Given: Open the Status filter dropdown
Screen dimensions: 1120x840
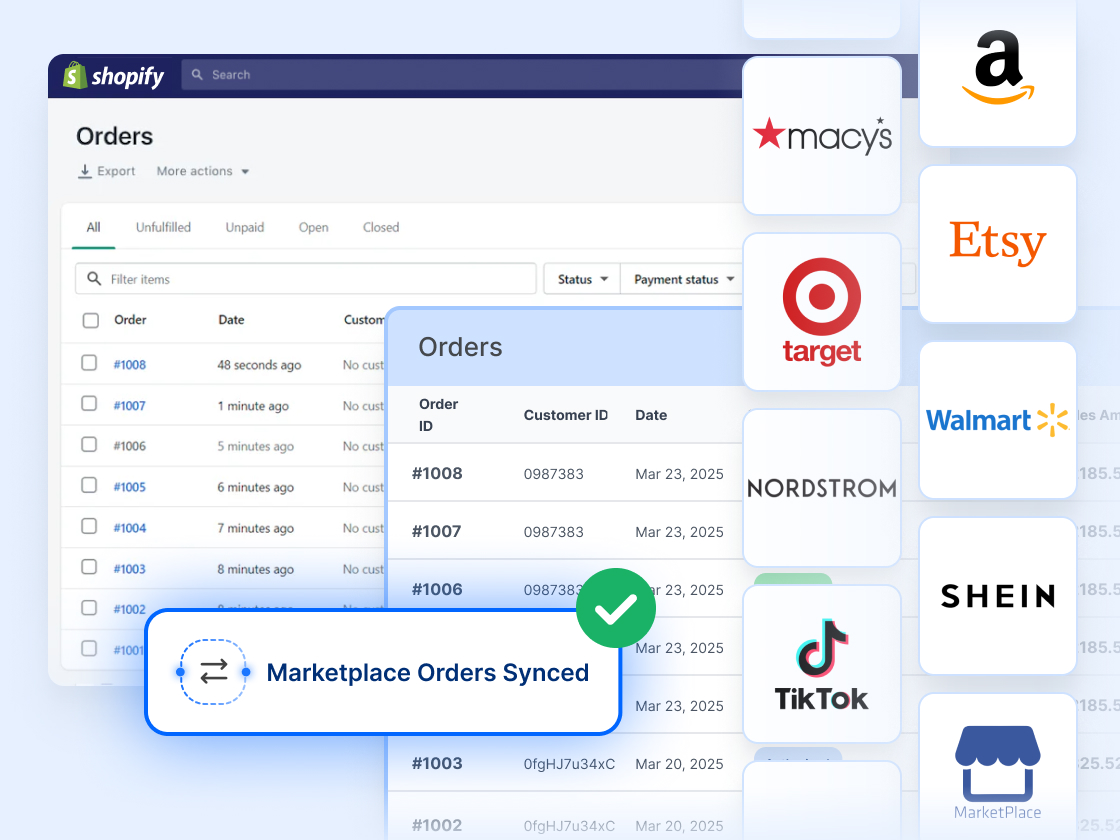Looking at the screenshot, I should pos(582,279).
